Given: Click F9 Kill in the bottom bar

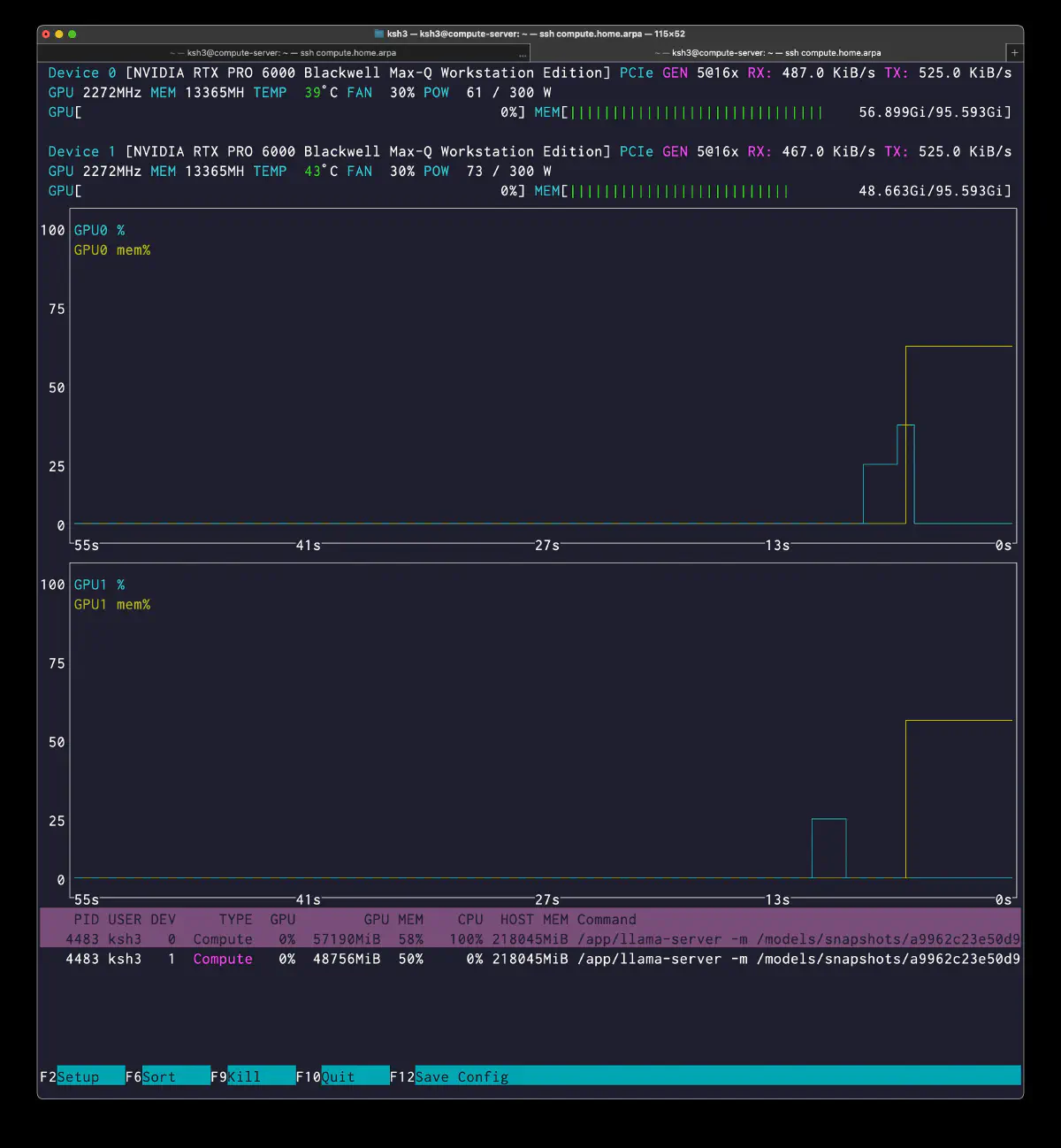Looking at the screenshot, I should [x=253, y=1076].
